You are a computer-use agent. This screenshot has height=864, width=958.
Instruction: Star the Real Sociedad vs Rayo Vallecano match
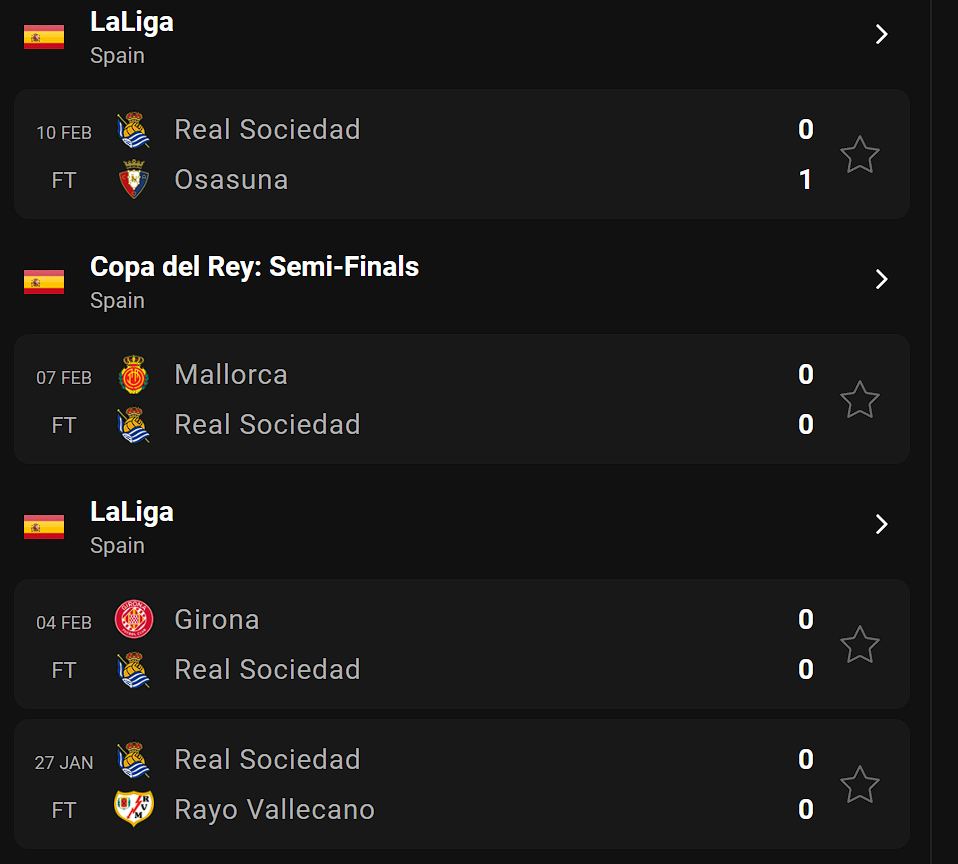[859, 785]
